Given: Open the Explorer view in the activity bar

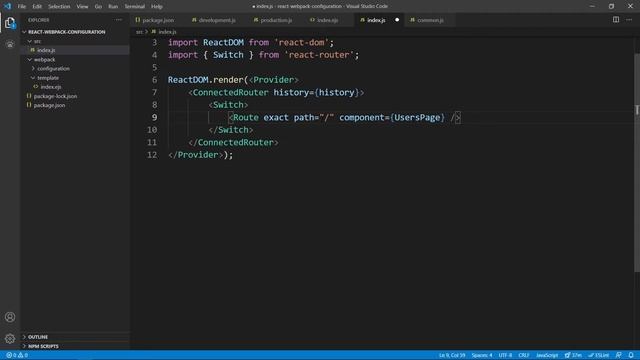Looking at the screenshot, I should click(10, 23).
